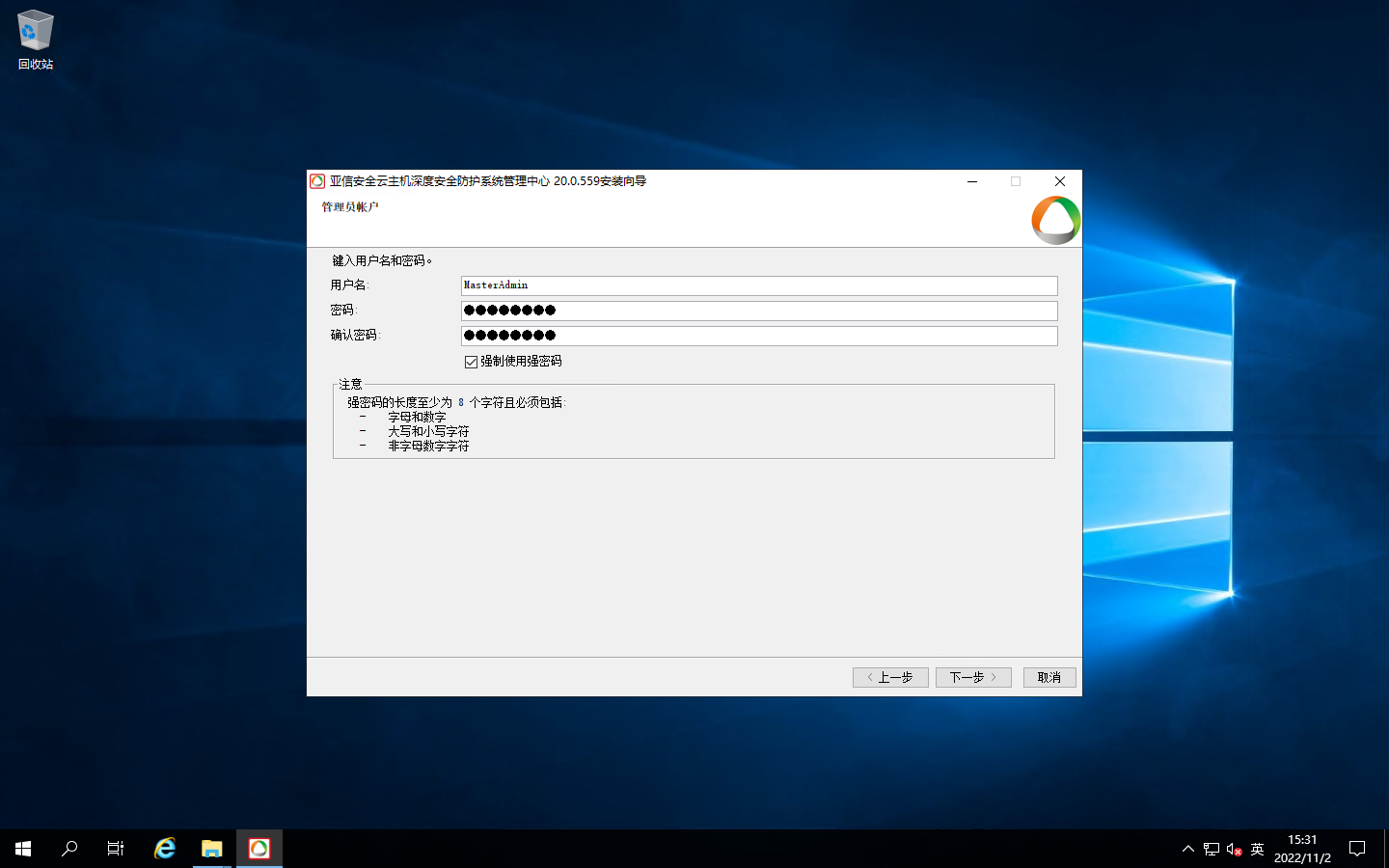
Task: Expand hidden system tray icons
Action: pyautogui.click(x=1187, y=850)
